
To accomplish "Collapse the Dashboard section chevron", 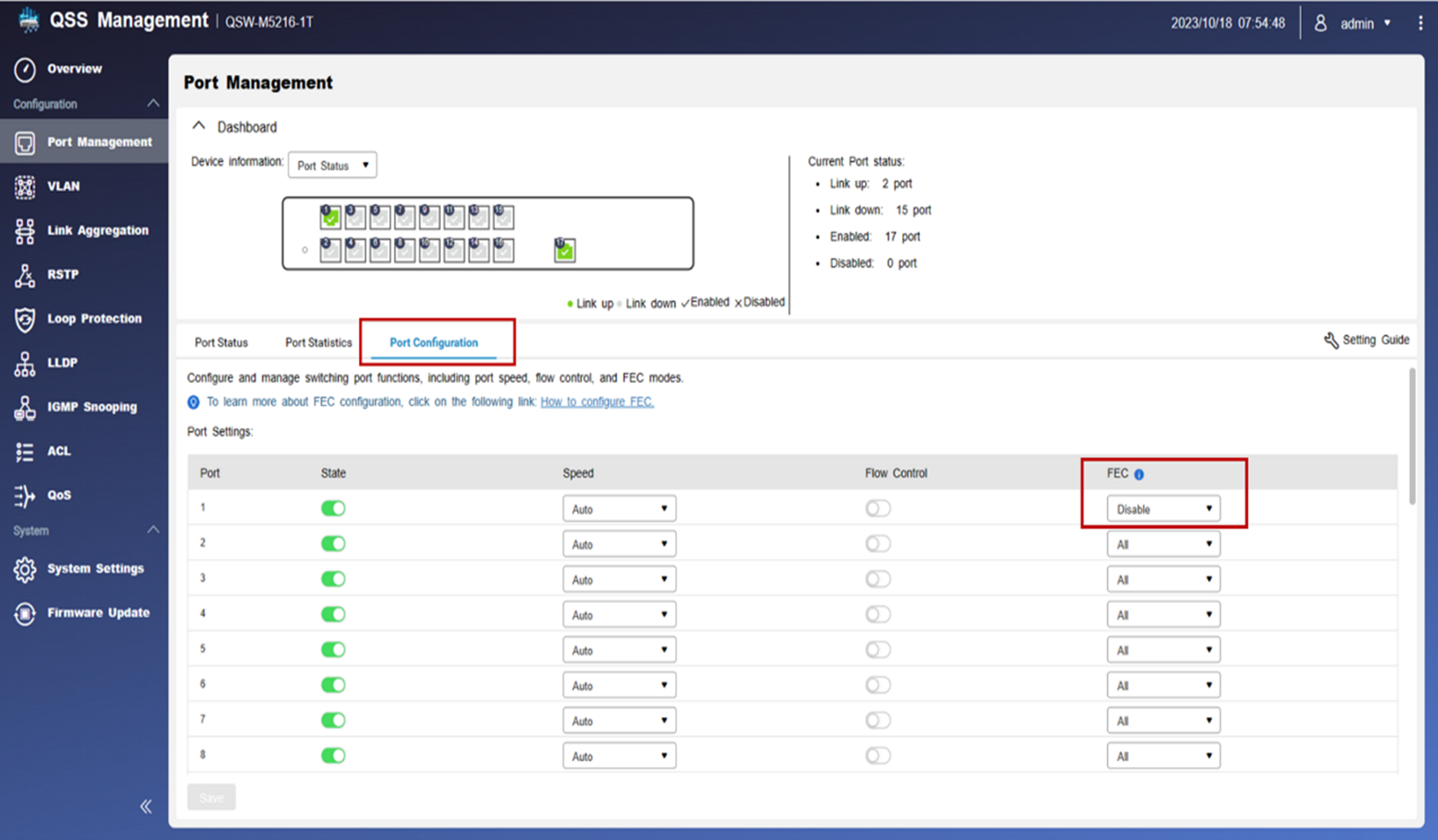I will tap(198, 126).
